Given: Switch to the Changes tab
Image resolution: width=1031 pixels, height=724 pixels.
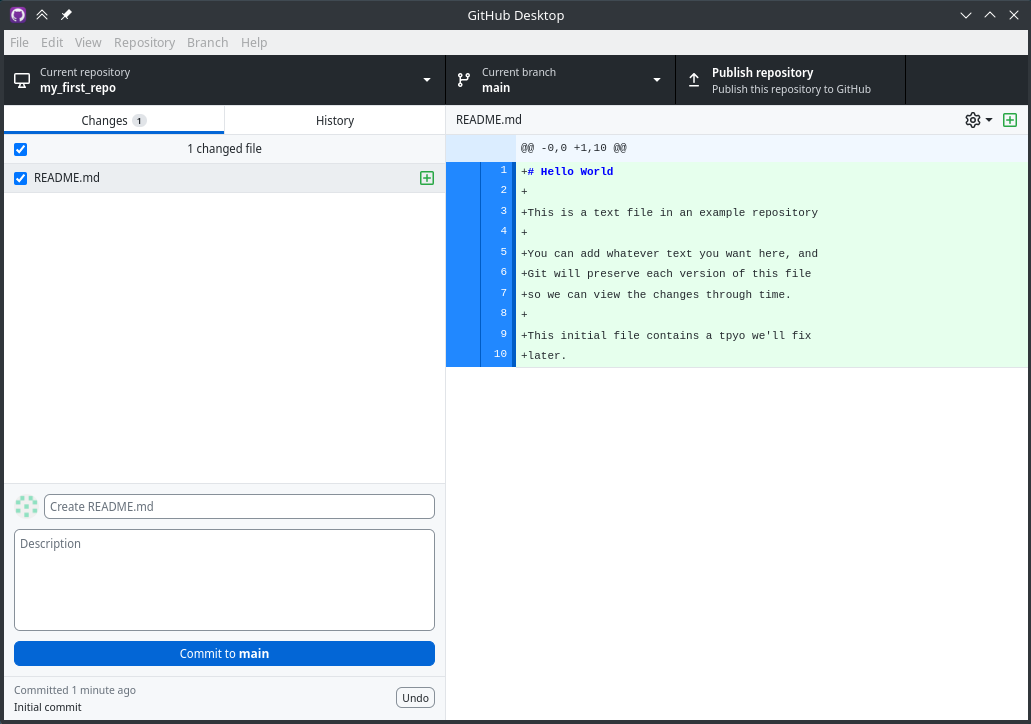Looking at the screenshot, I should tap(114, 120).
